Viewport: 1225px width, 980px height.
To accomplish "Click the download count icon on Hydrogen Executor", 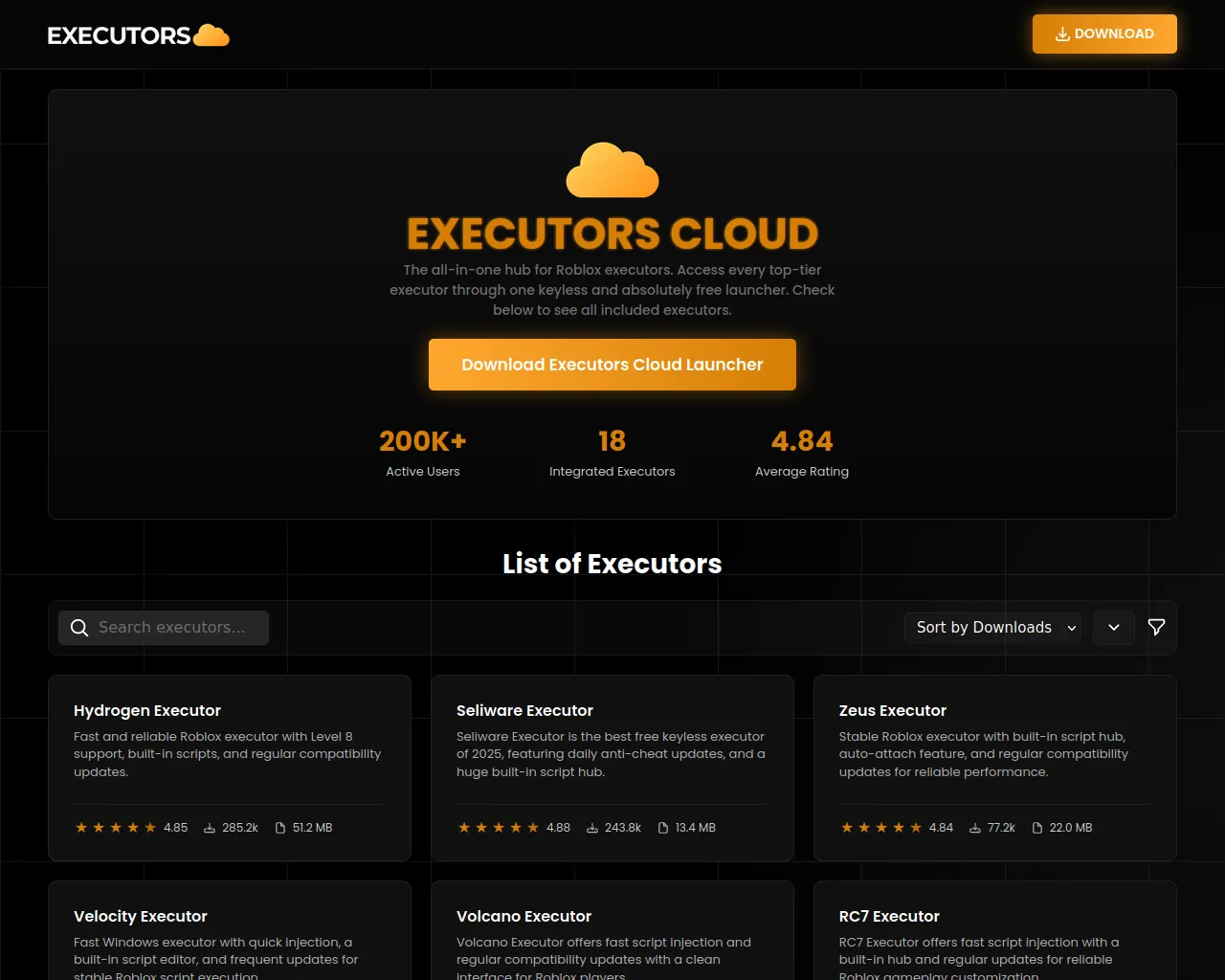I will tap(210, 828).
